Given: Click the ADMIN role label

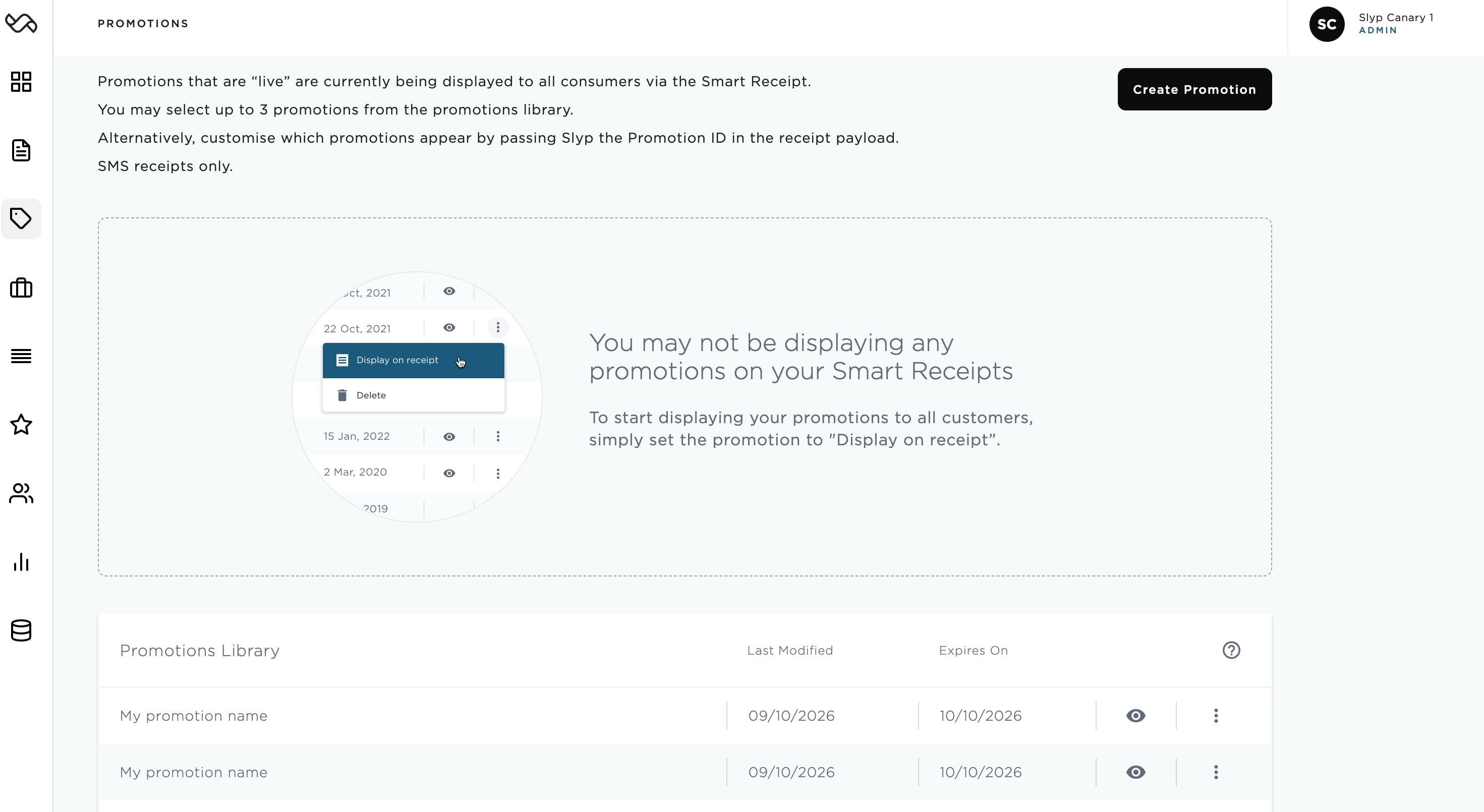Looking at the screenshot, I should pyautogui.click(x=1378, y=31).
